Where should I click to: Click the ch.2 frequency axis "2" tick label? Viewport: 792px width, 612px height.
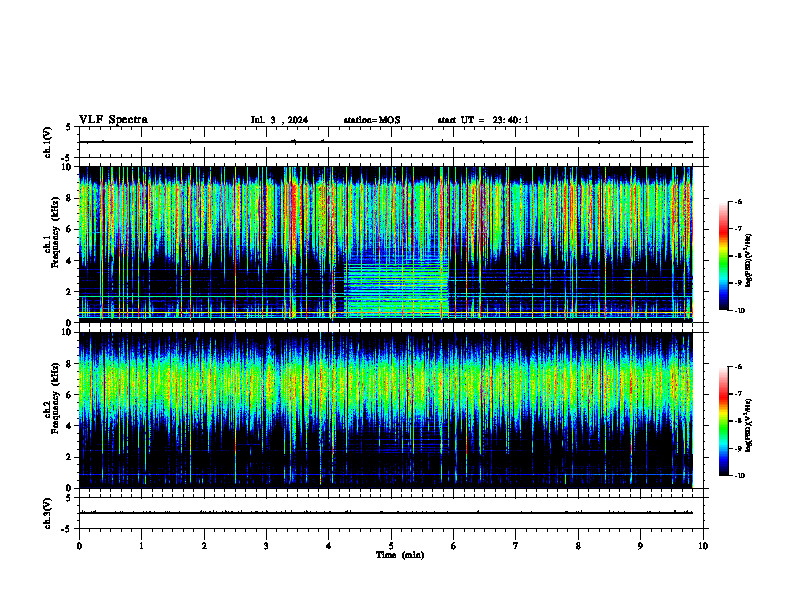click(x=69, y=457)
